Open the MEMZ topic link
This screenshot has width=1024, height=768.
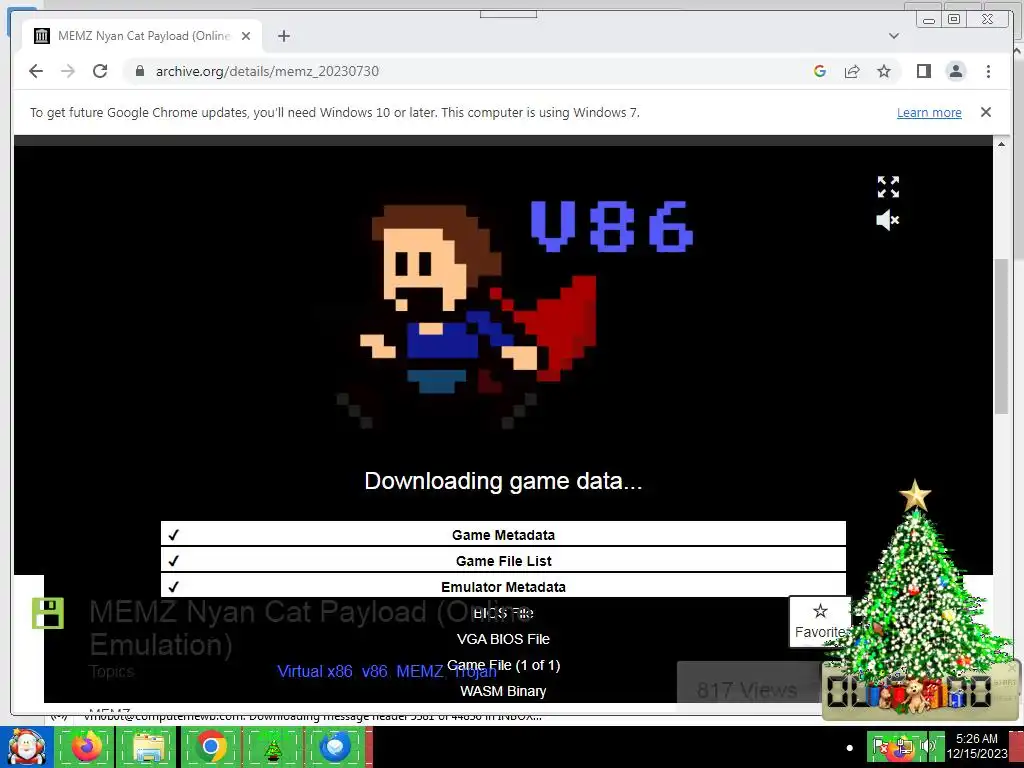(x=419, y=671)
